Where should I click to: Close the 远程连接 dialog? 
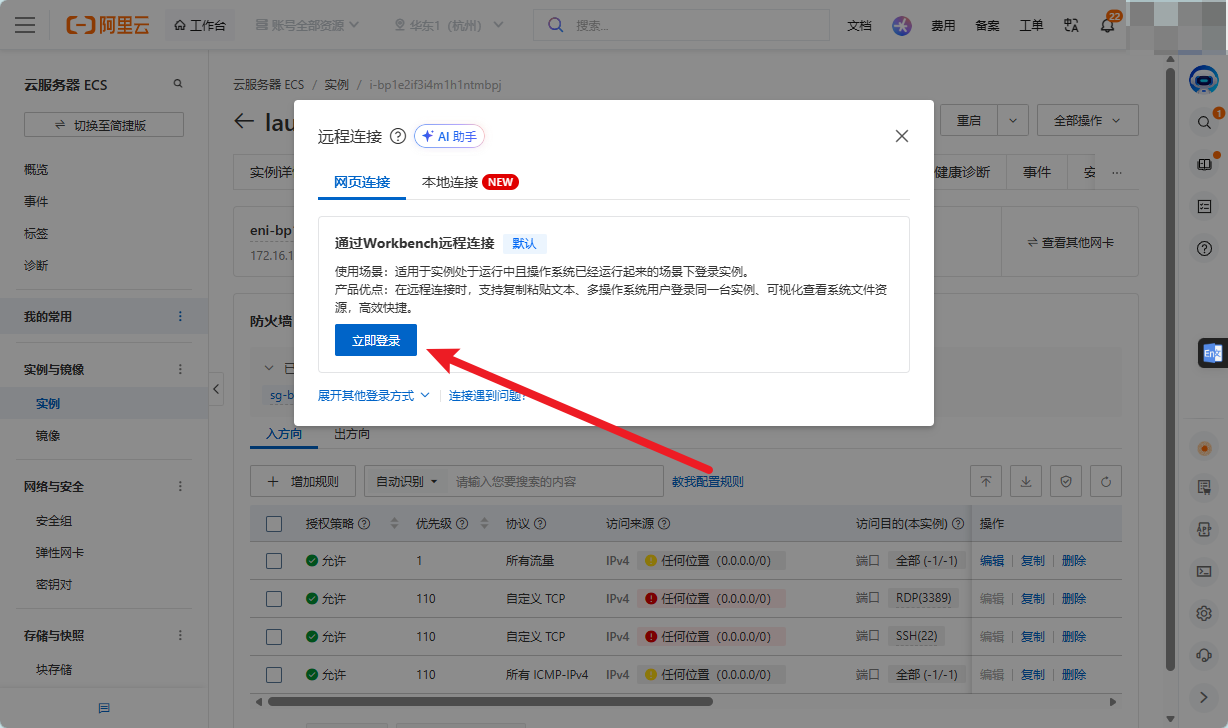[x=902, y=136]
